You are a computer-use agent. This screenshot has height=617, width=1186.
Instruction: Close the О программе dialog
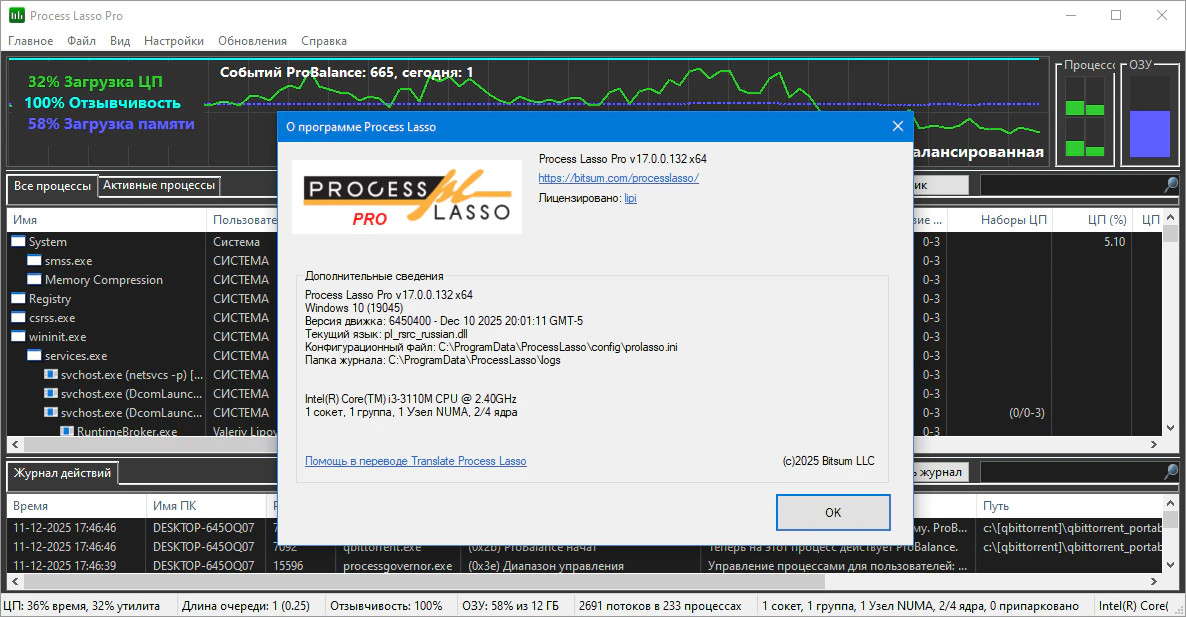point(897,127)
